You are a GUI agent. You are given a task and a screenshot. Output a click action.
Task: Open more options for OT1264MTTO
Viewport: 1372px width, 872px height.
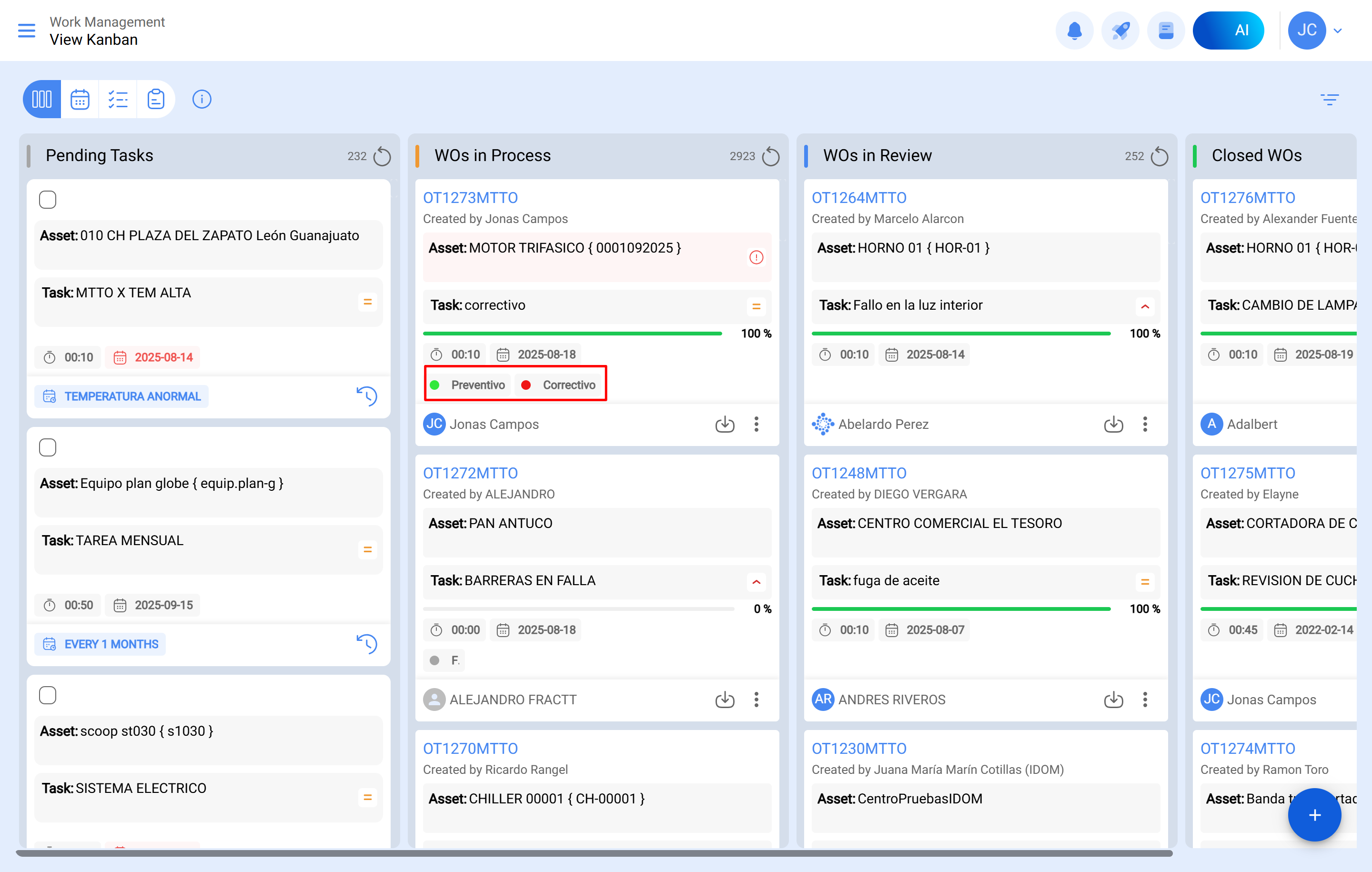[1145, 424]
